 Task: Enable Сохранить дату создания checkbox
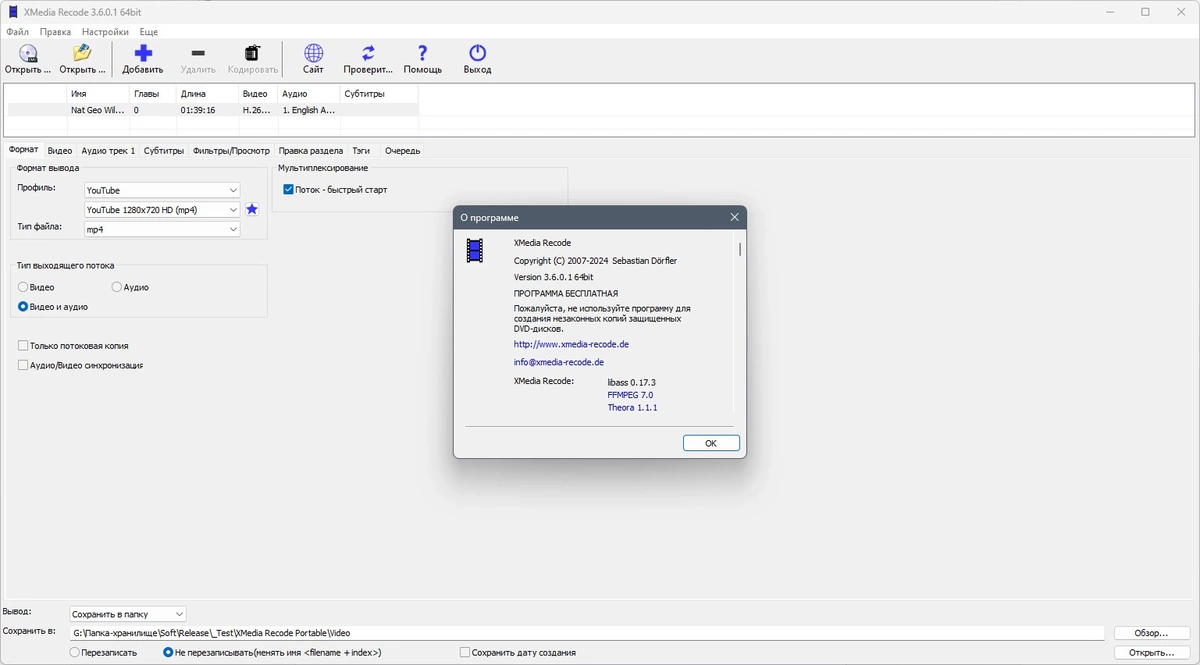(465, 652)
